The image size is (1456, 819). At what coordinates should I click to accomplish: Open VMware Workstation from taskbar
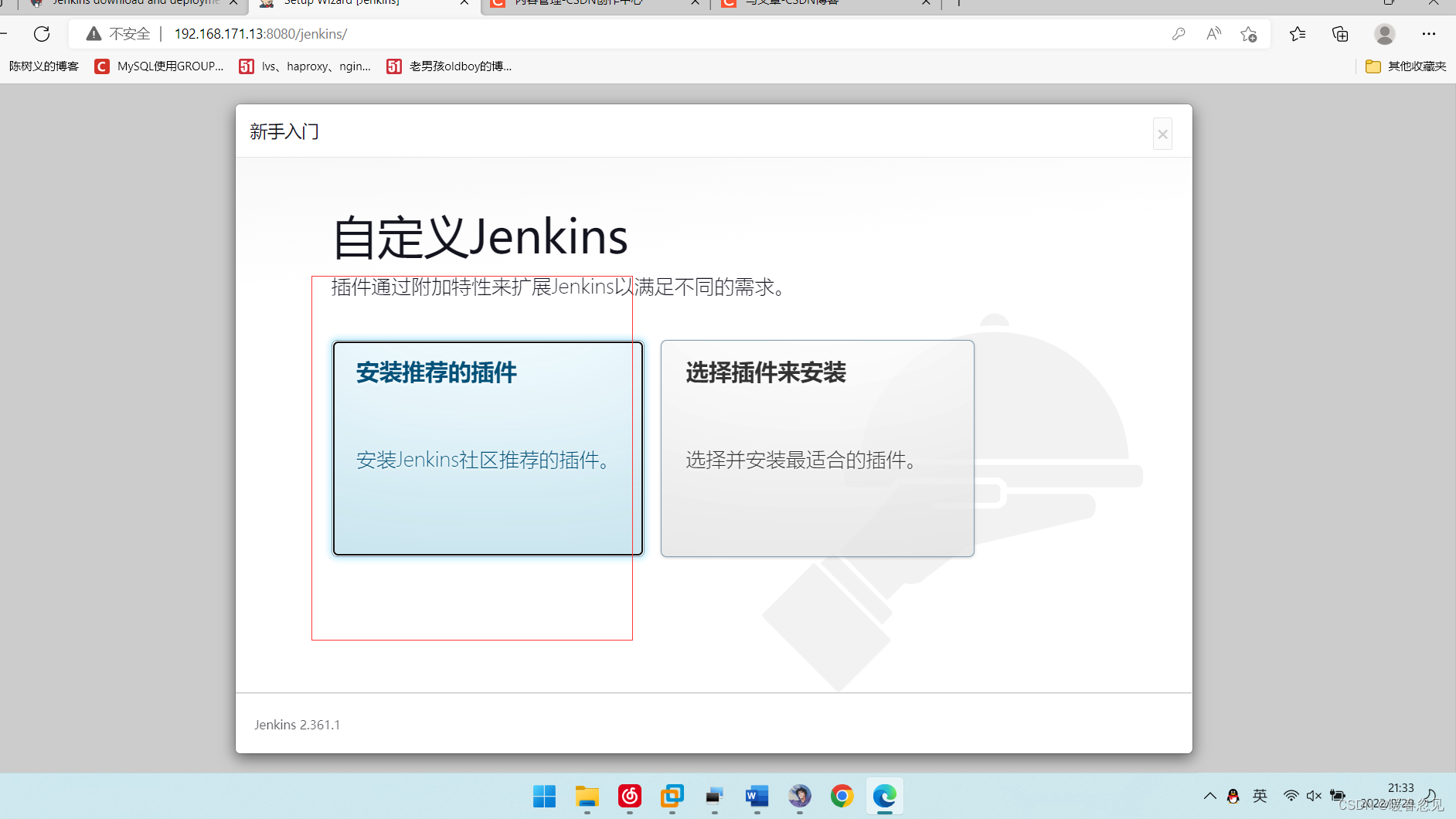672,796
